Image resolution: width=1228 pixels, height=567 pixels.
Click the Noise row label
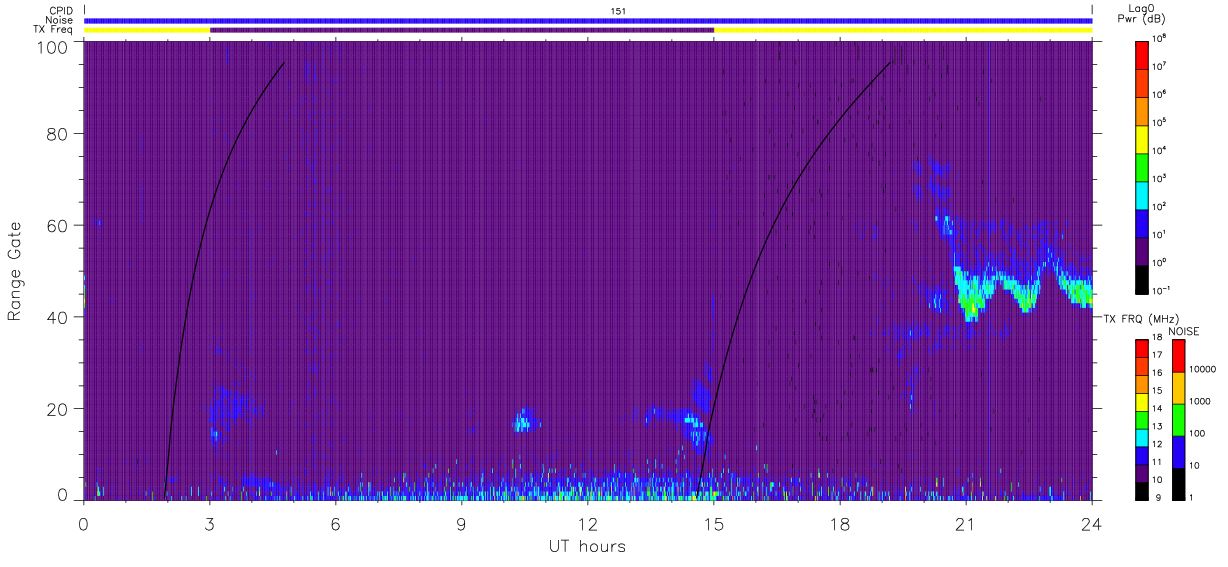(58, 20)
